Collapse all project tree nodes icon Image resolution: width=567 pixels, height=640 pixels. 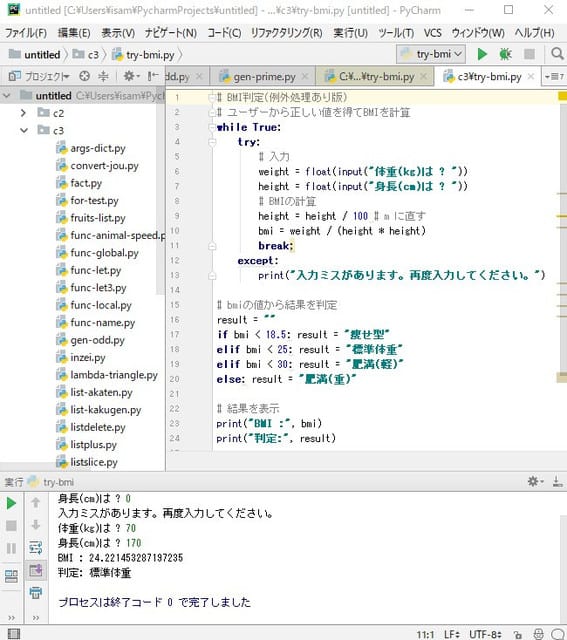103,76
